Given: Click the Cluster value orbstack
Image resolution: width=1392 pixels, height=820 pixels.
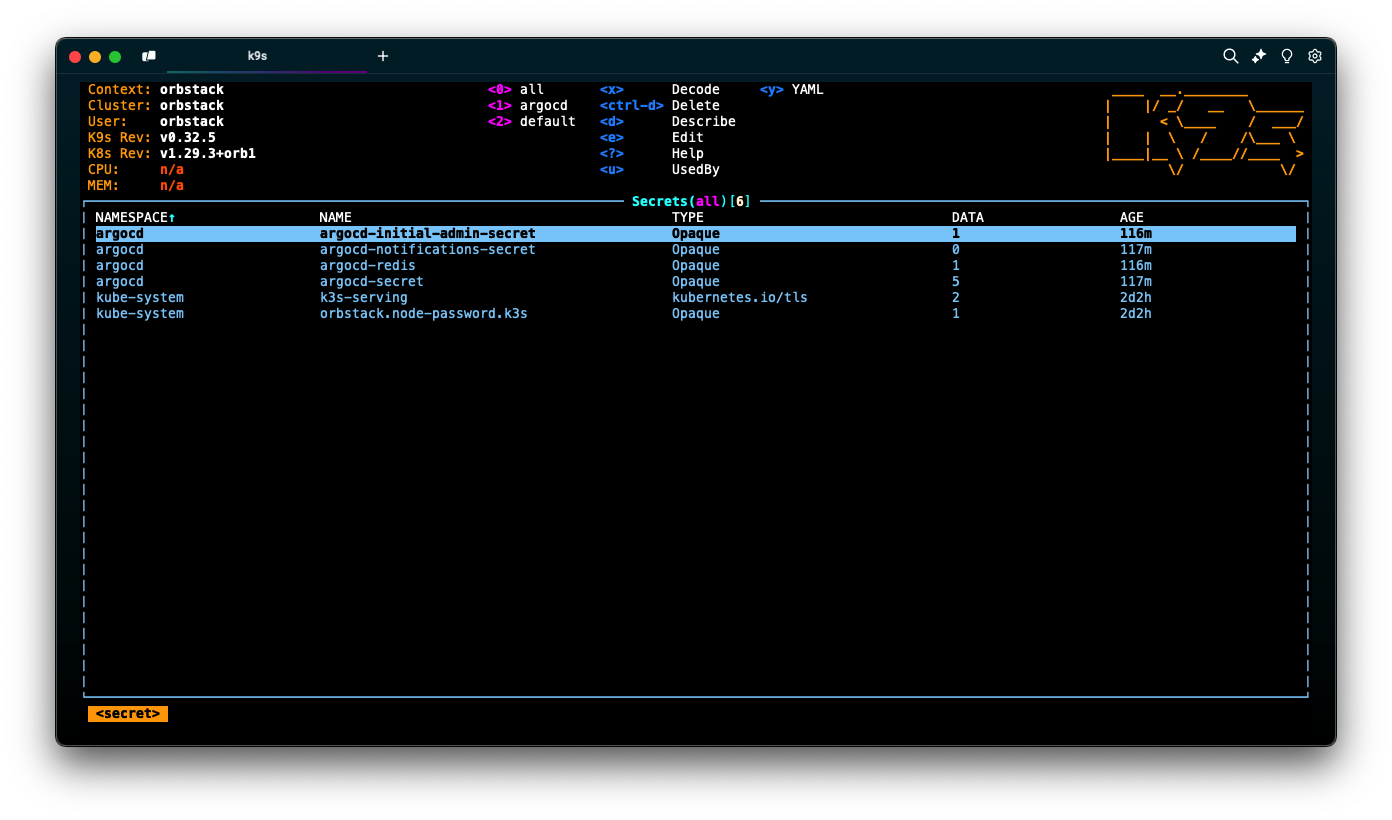Looking at the screenshot, I should tap(192, 105).
